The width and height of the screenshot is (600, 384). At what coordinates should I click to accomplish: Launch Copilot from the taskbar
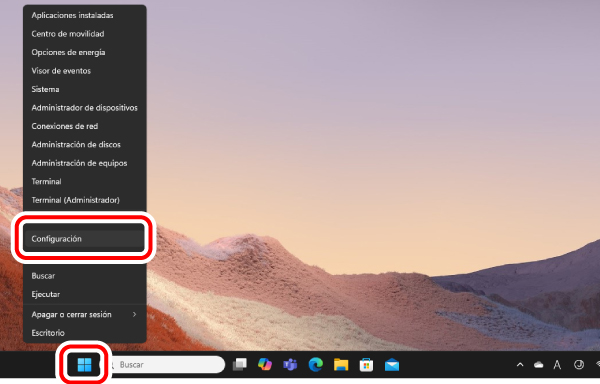click(265, 364)
